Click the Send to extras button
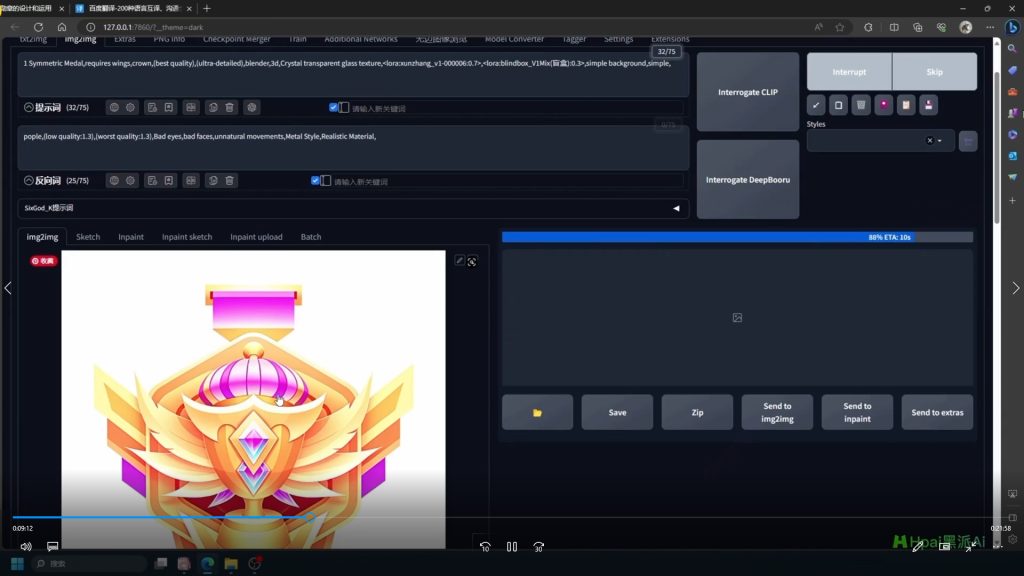Screen dimensions: 1024x576 coord(937,412)
